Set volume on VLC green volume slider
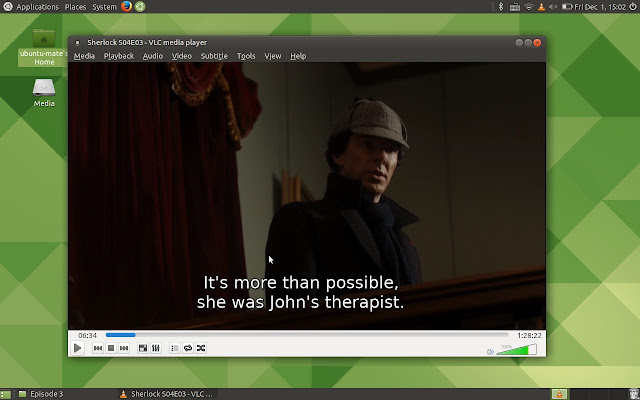Screen dimensions: 640x400 pyautogui.click(x=516, y=349)
